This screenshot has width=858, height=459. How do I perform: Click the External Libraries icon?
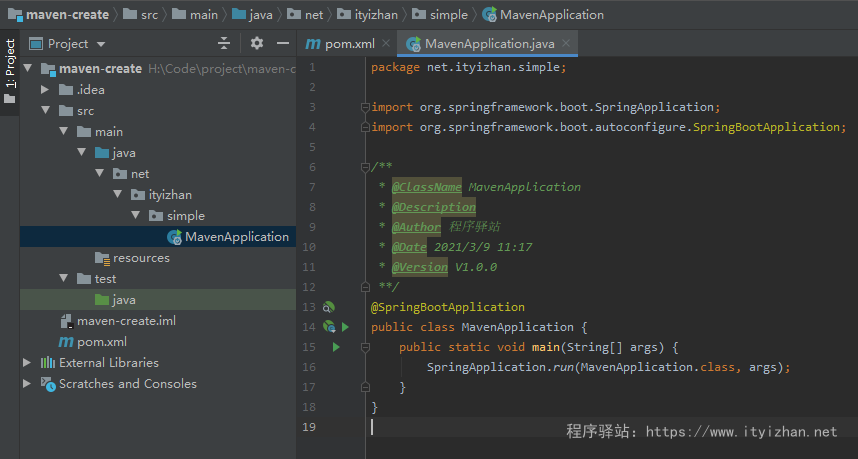(x=48, y=363)
